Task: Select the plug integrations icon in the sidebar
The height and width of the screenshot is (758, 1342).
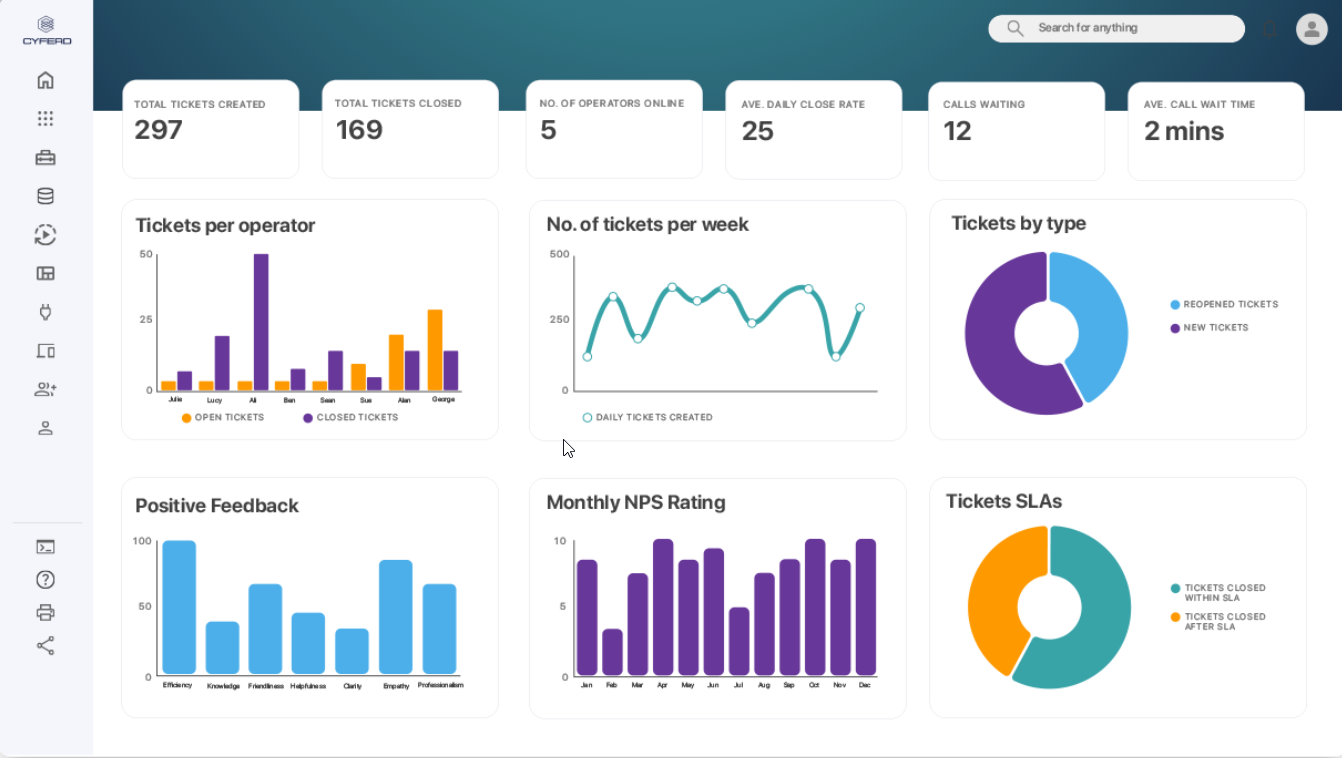Action: click(45, 312)
